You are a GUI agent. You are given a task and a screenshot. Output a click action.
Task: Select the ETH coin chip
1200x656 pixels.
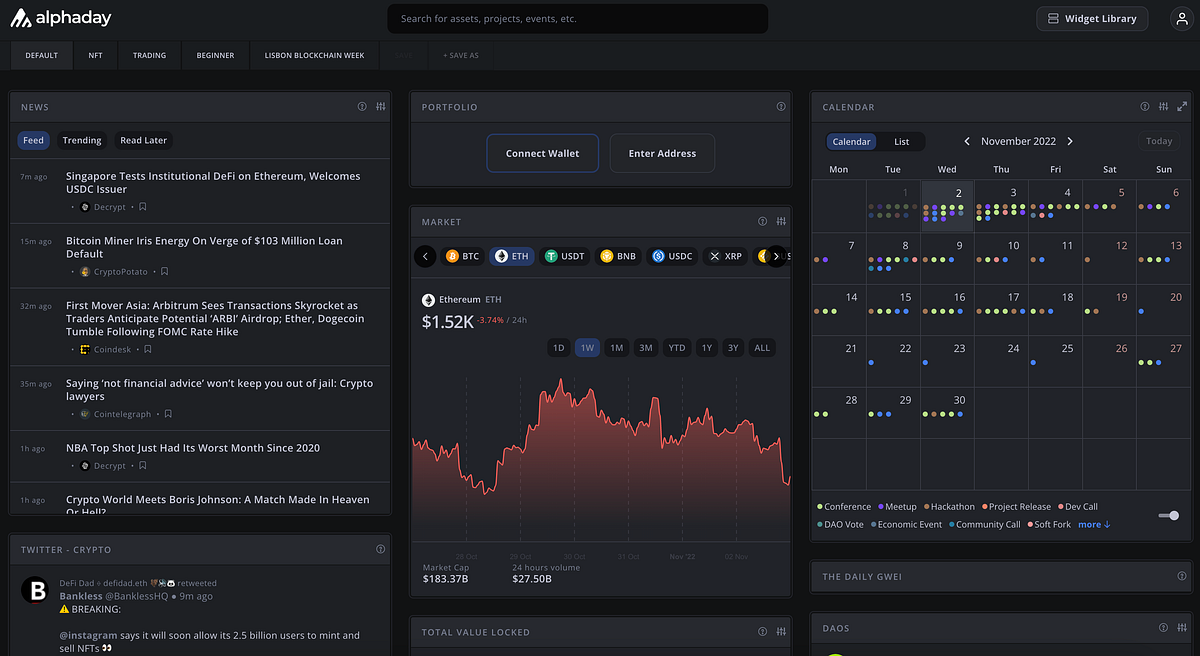(x=512, y=256)
